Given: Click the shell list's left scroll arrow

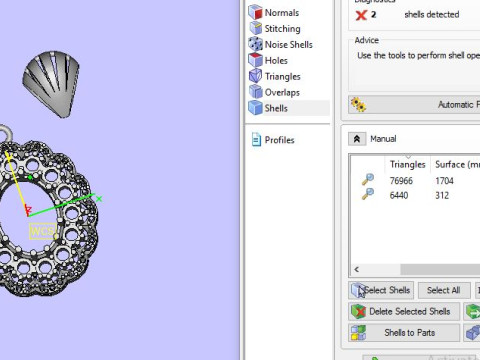Looking at the screenshot, I should coord(357,269).
